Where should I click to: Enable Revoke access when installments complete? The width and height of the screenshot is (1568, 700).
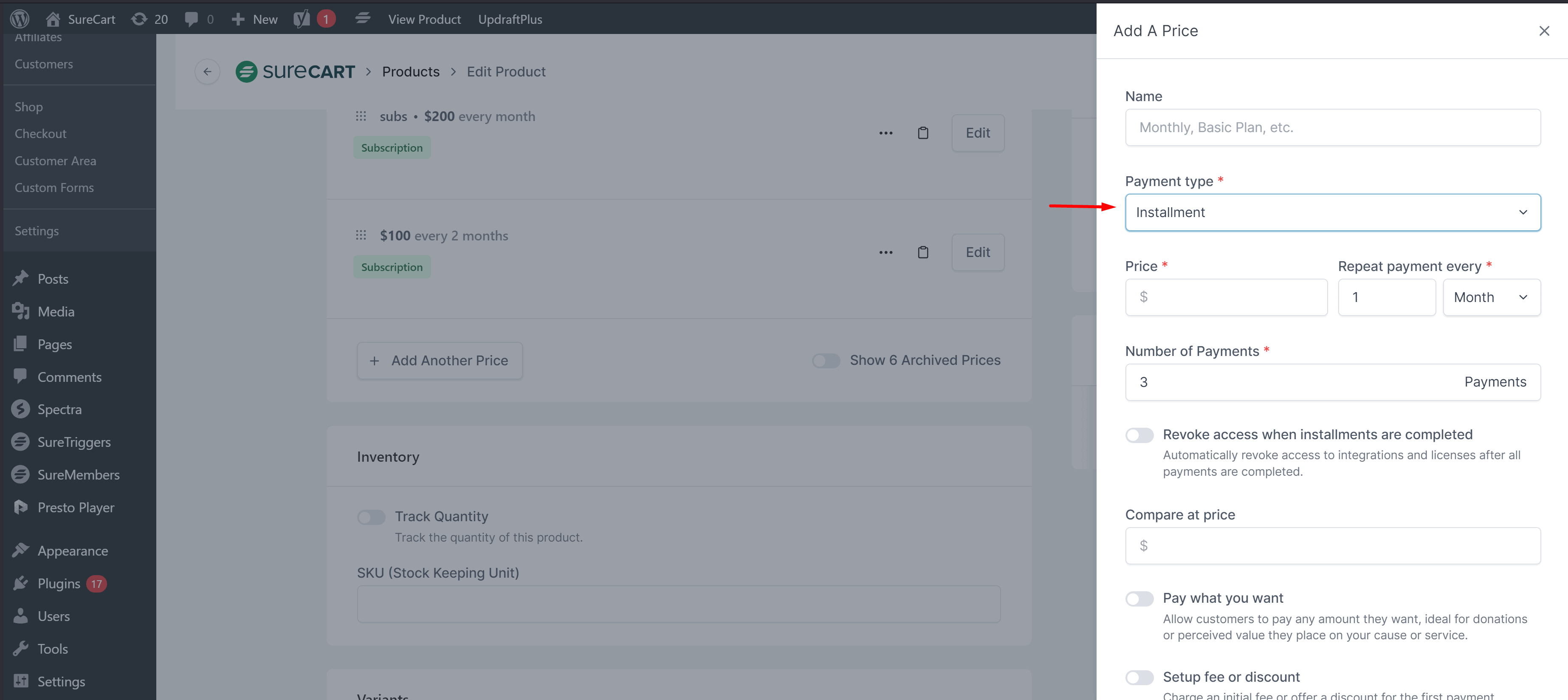pyautogui.click(x=1139, y=435)
